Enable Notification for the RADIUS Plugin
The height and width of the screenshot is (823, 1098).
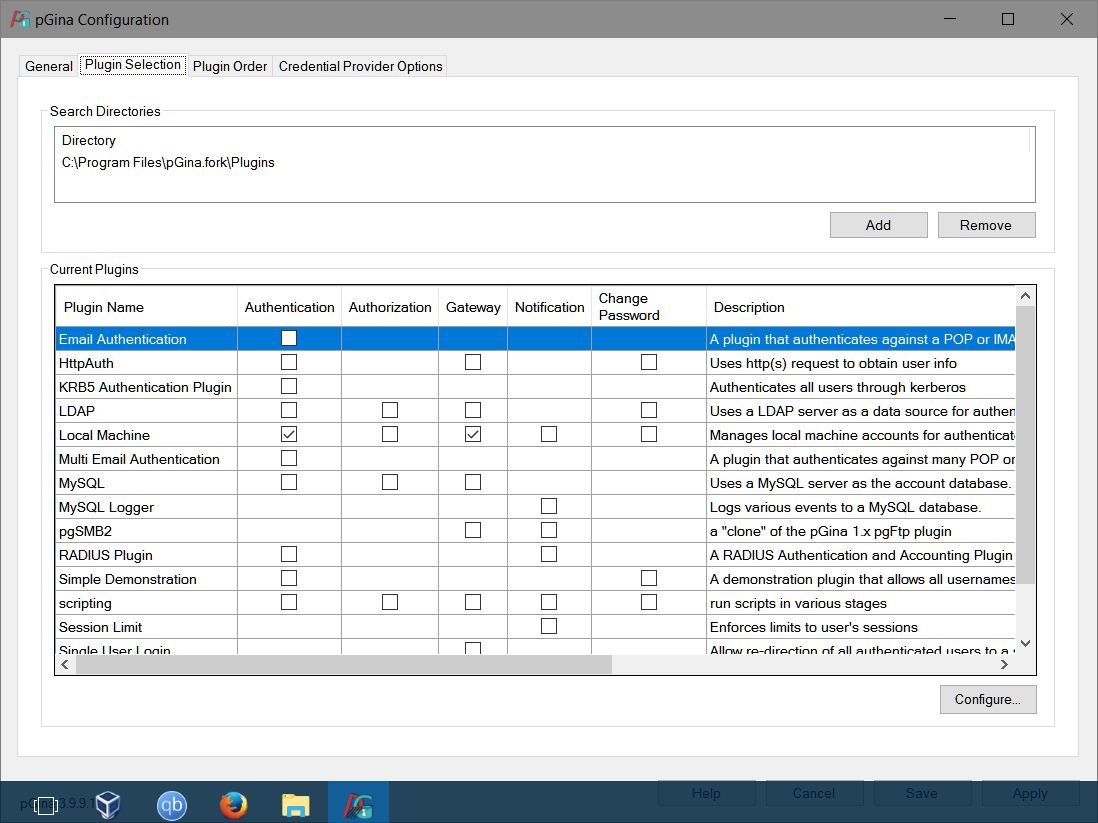(x=548, y=553)
